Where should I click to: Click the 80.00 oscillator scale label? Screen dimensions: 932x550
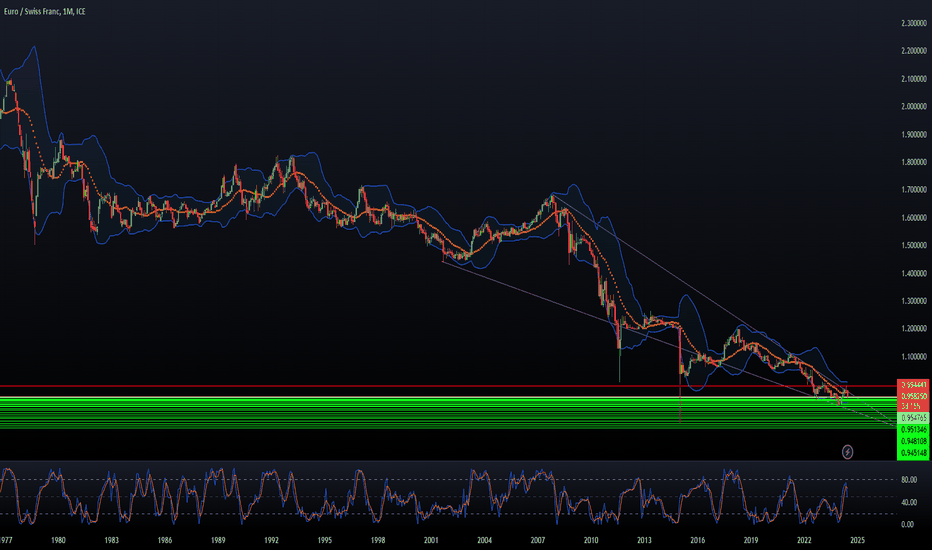908,480
